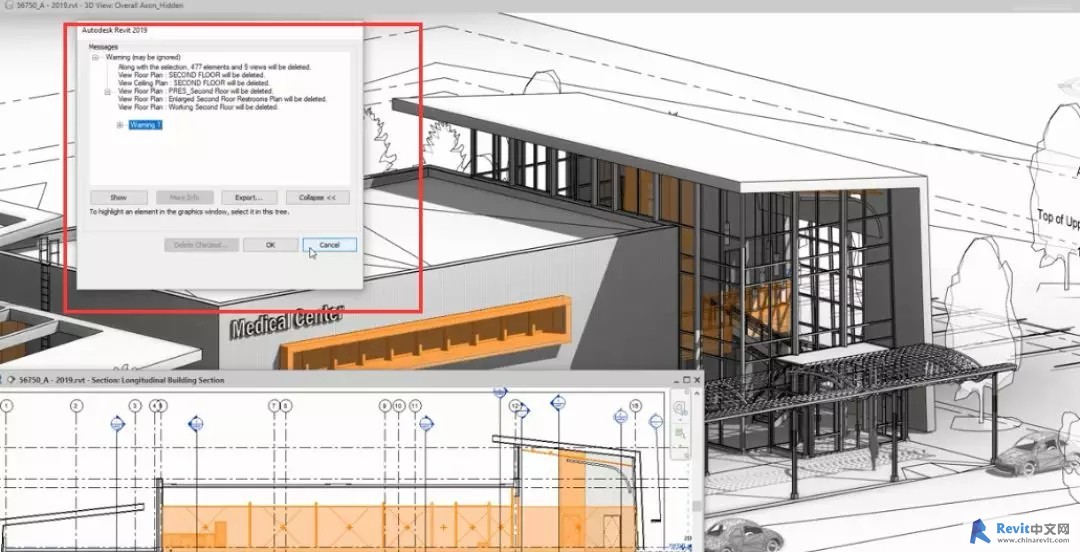
Task: Select grid bubble 15 in the section view
Action: pyautogui.click(x=635, y=406)
